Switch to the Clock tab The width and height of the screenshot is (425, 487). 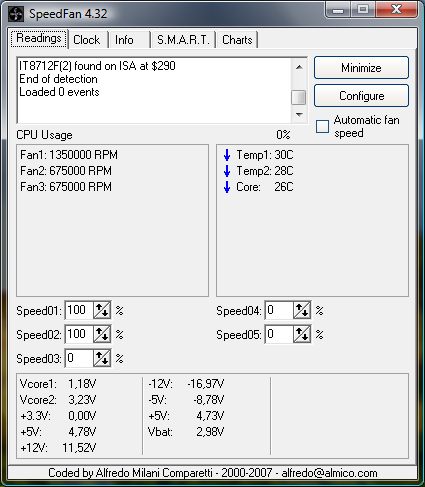pos(87,40)
